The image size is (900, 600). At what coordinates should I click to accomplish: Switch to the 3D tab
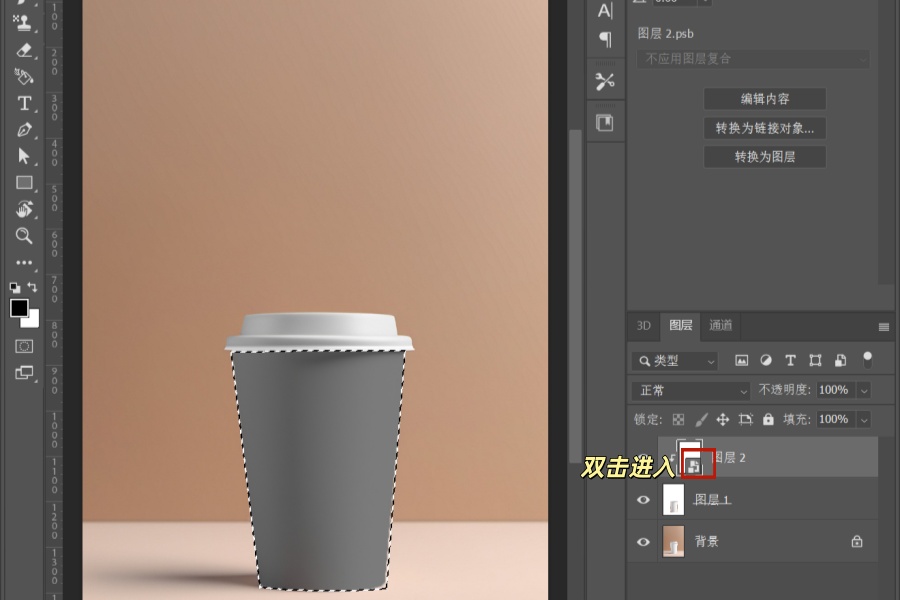(x=643, y=326)
